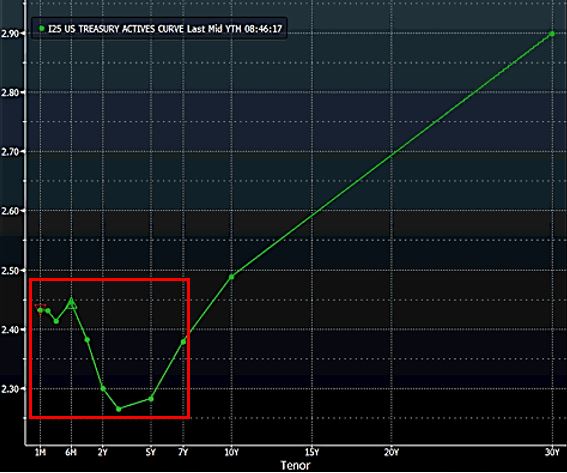This screenshot has width=567, height=473.
Task: Click the 30Y tenor axis label
Action: (552, 452)
